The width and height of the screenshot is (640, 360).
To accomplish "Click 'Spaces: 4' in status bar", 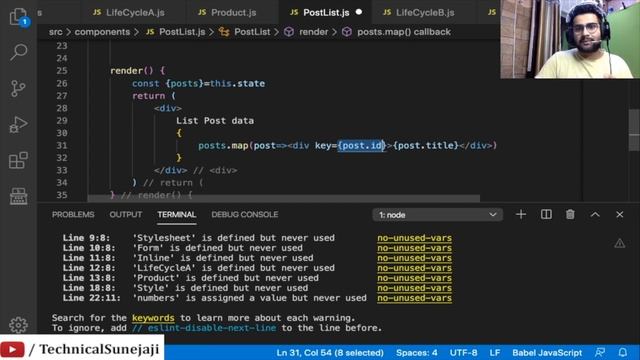I will [416, 353].
